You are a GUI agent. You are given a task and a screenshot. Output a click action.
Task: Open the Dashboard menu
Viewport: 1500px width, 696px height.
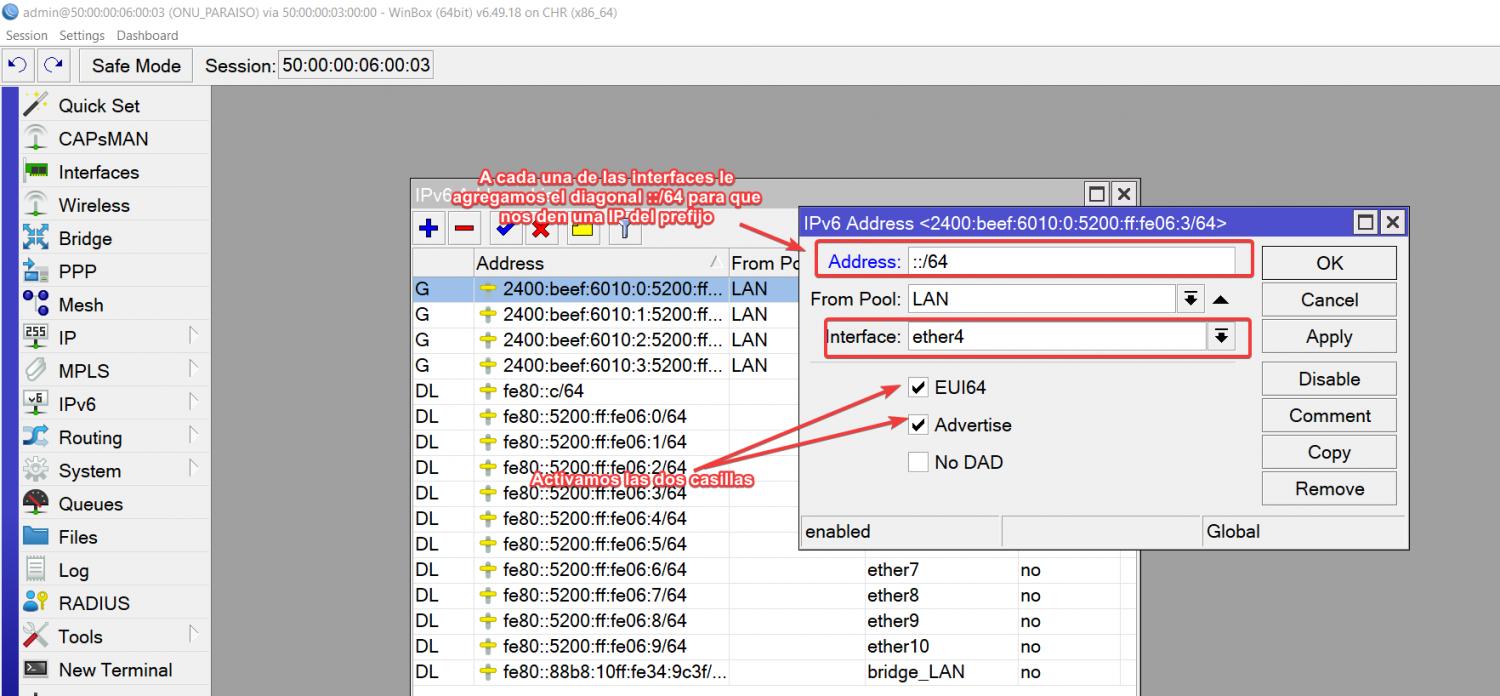click(x=147, y=35)
